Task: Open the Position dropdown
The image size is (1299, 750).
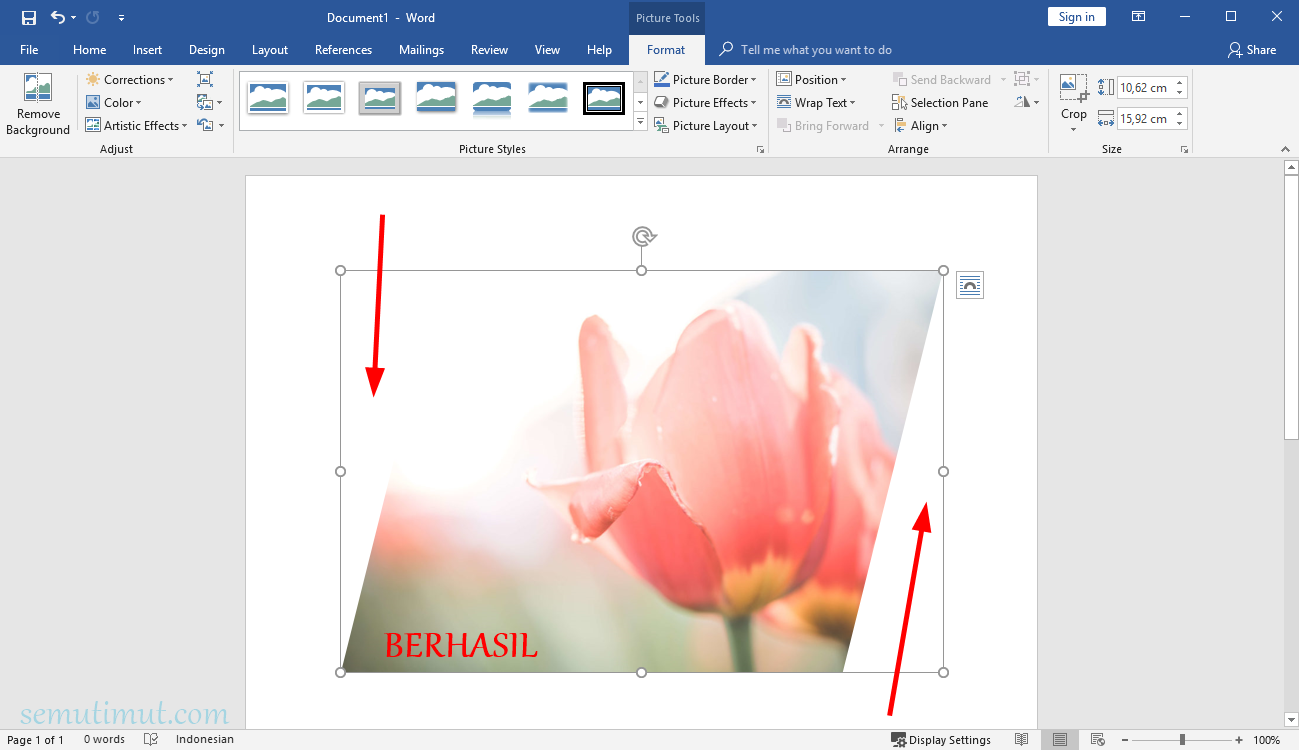Action: 812,80
